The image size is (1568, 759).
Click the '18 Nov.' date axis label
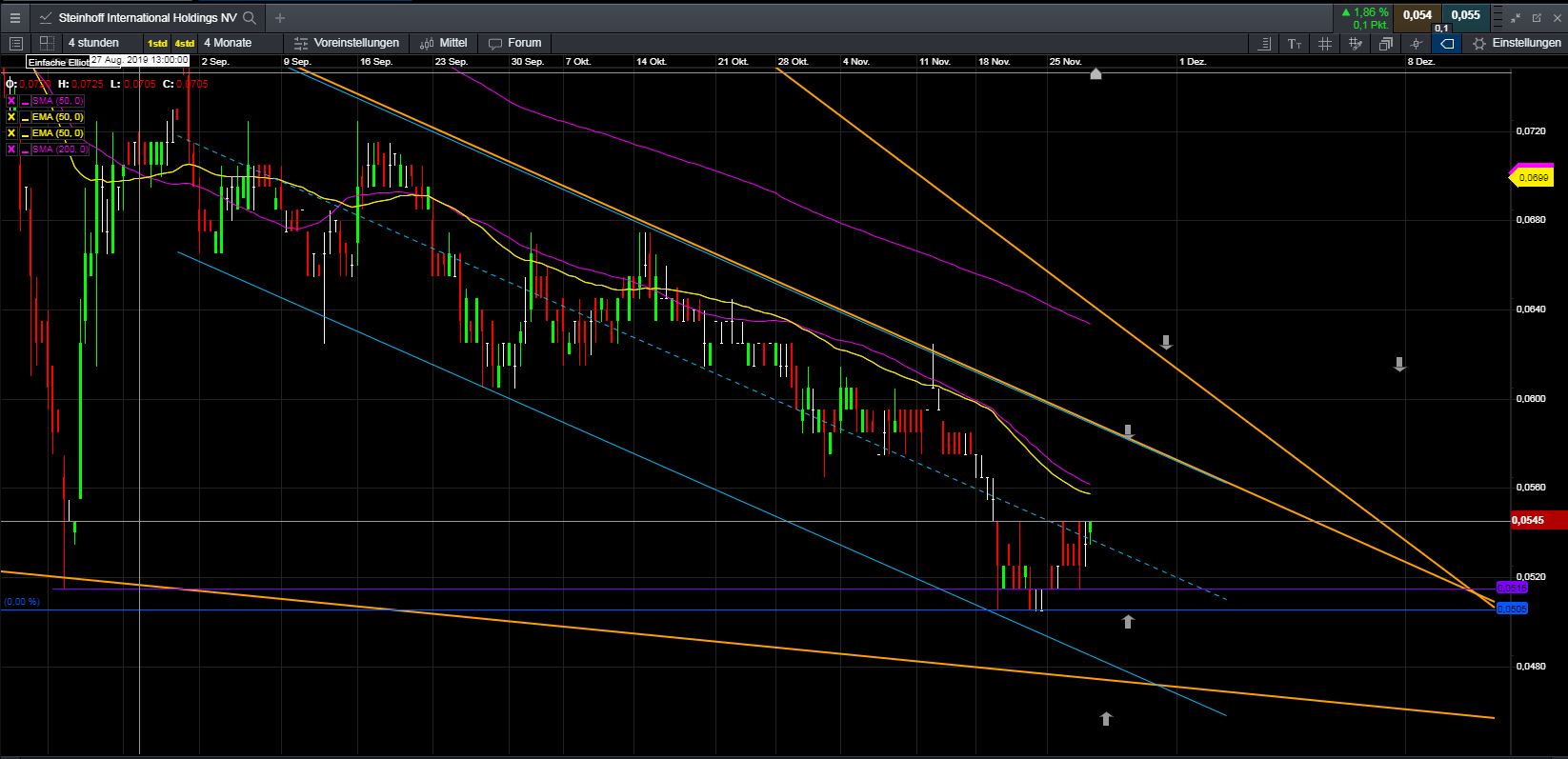[x=994, y=61]
